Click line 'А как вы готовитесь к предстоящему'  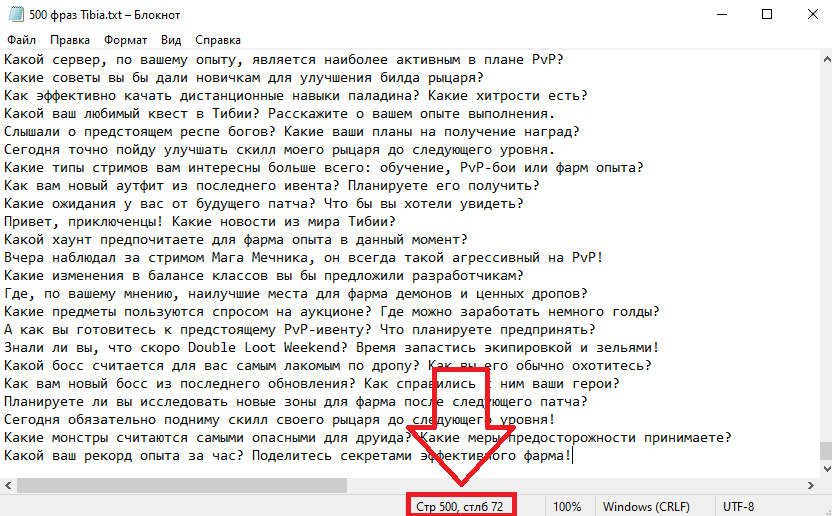tap(300, 330)
